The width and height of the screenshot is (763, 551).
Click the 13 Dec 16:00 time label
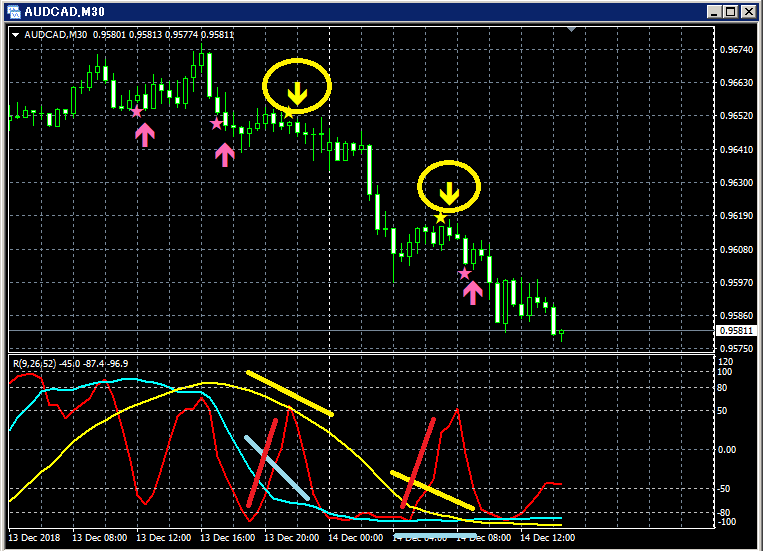(x=228, y=538)
